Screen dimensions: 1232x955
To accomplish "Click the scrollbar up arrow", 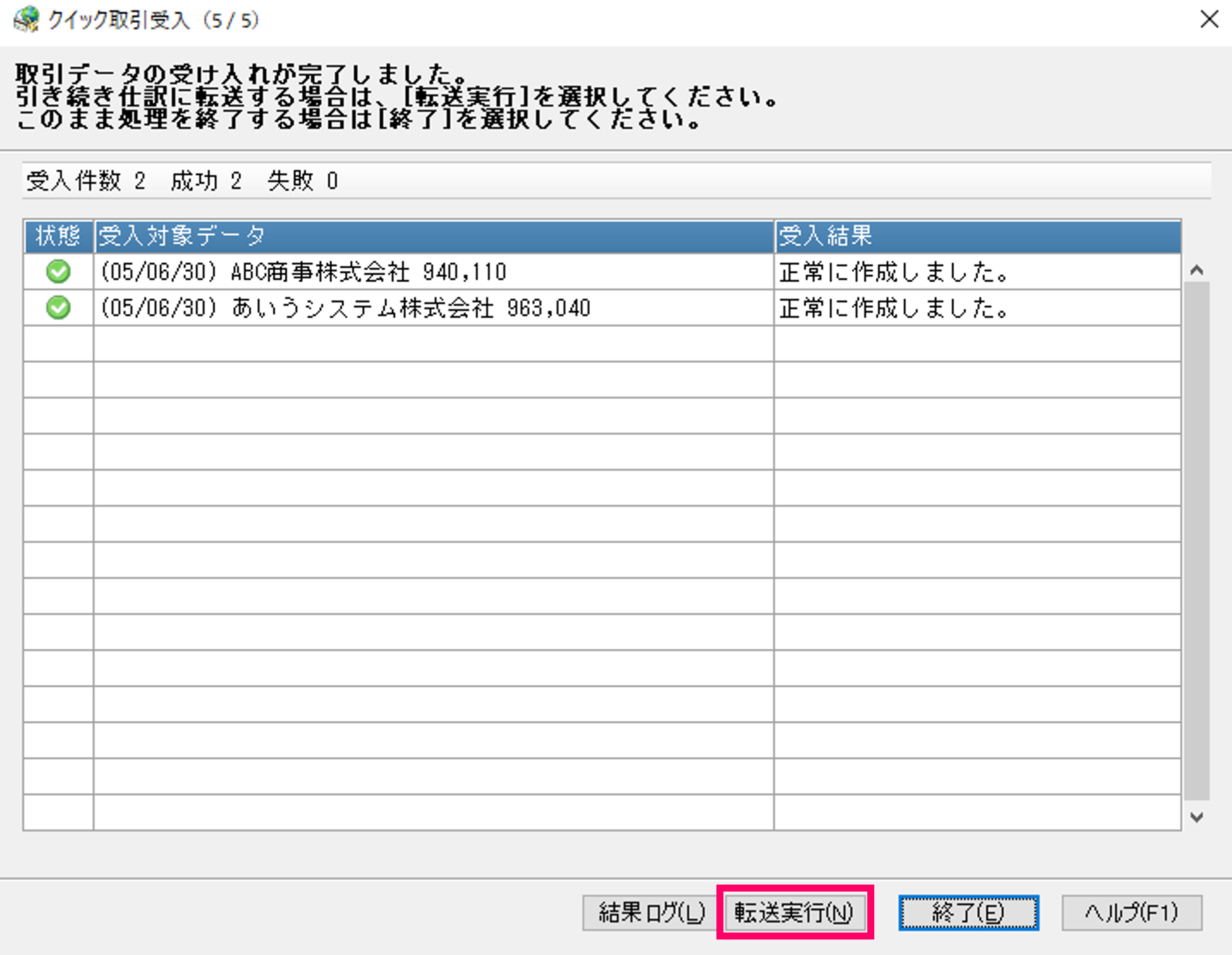I will click(1197, 270).
